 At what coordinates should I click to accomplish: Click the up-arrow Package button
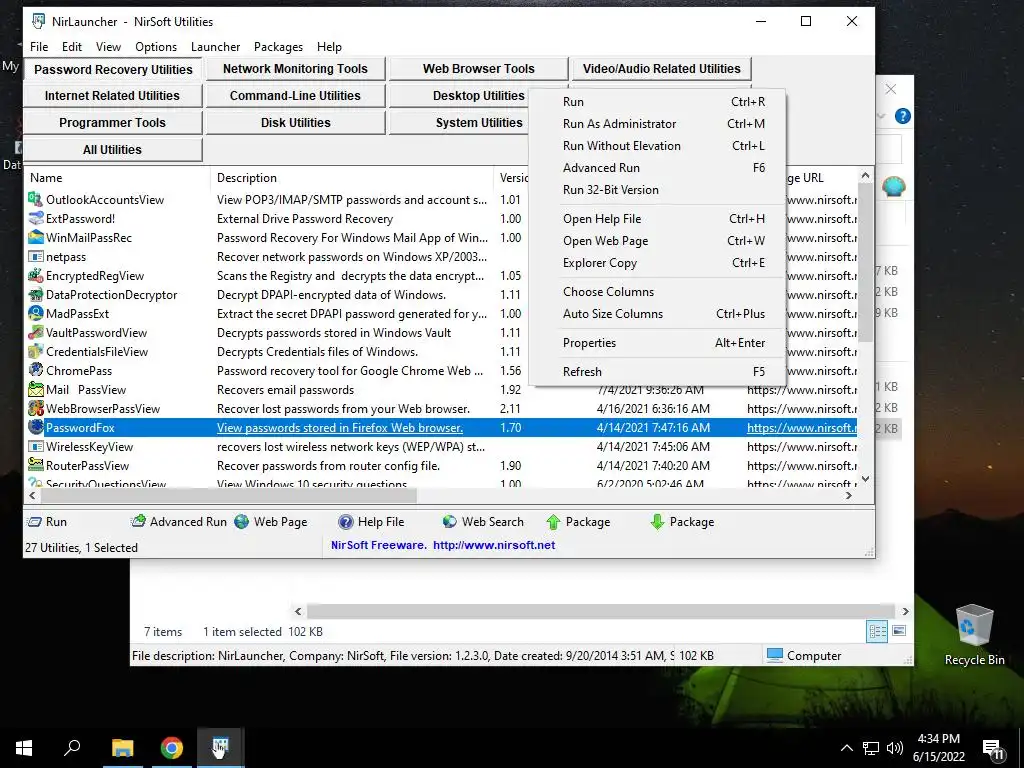tap(578, 522)
